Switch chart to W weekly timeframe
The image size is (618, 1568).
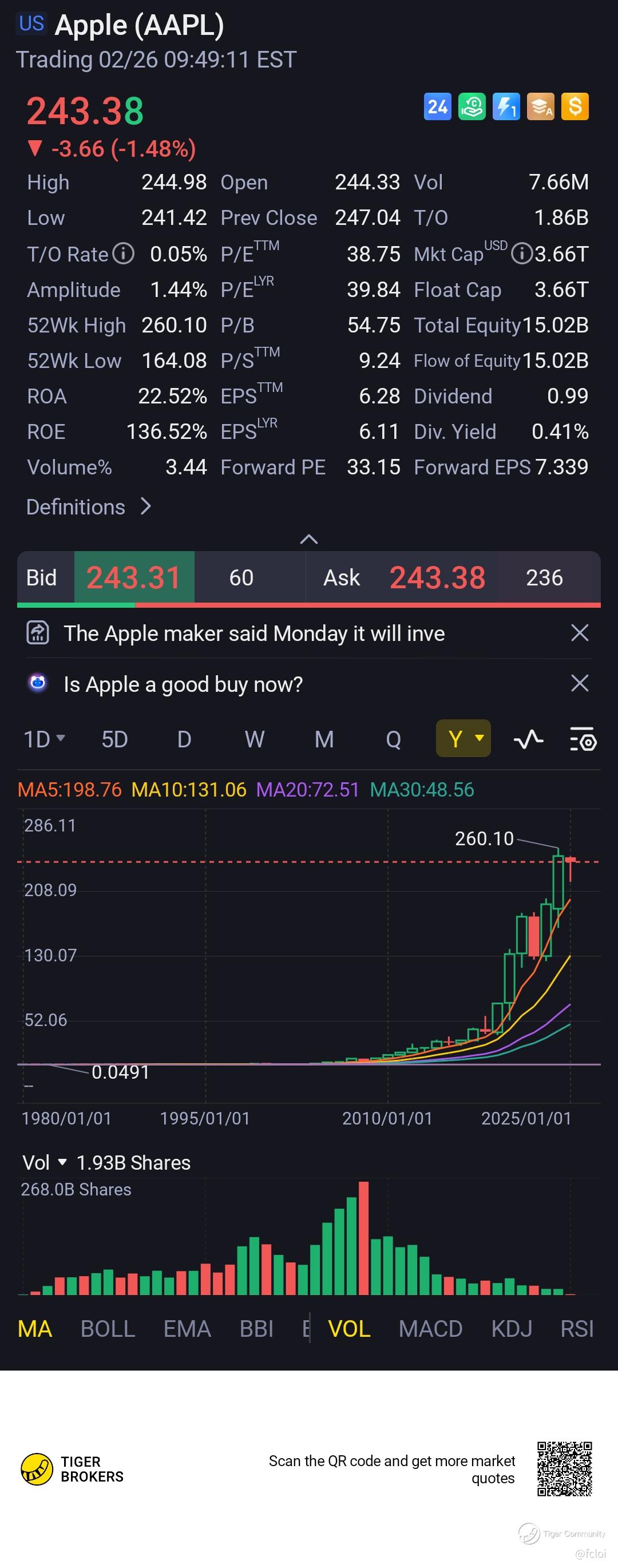(255, 739)
